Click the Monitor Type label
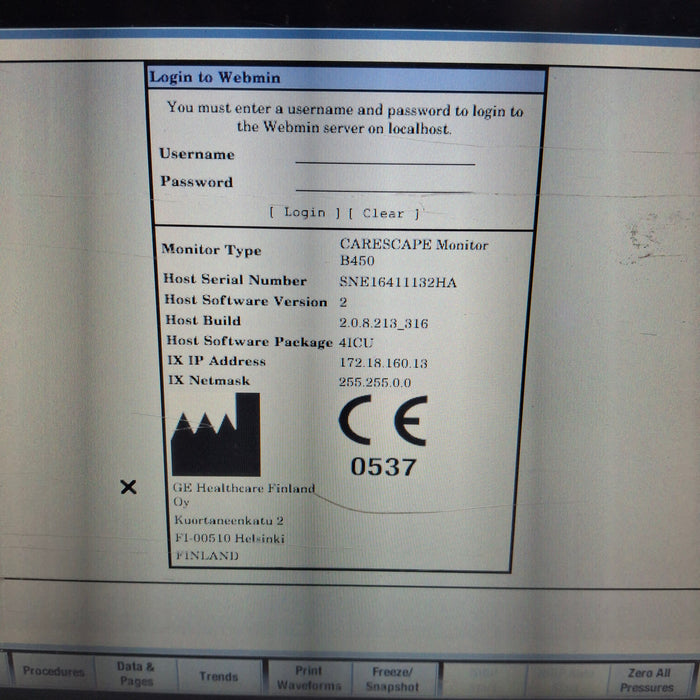 point(211,250)
